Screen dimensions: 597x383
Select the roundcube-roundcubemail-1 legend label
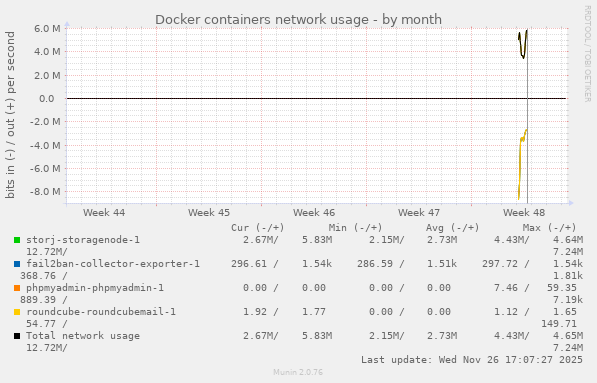101,311
